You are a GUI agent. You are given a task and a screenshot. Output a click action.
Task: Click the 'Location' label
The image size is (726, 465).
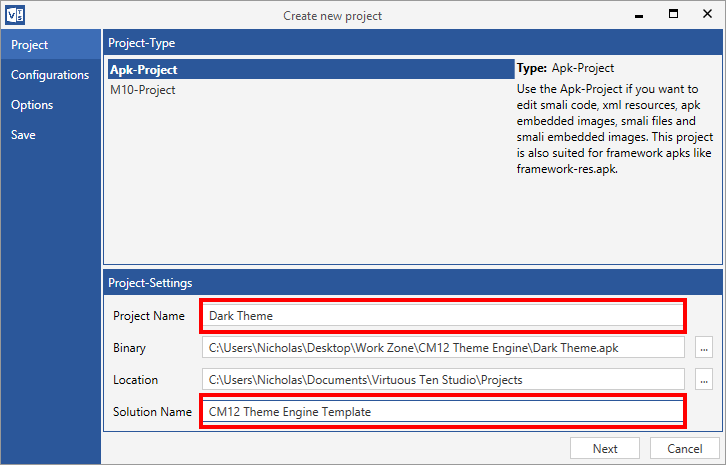click(135, 380)
